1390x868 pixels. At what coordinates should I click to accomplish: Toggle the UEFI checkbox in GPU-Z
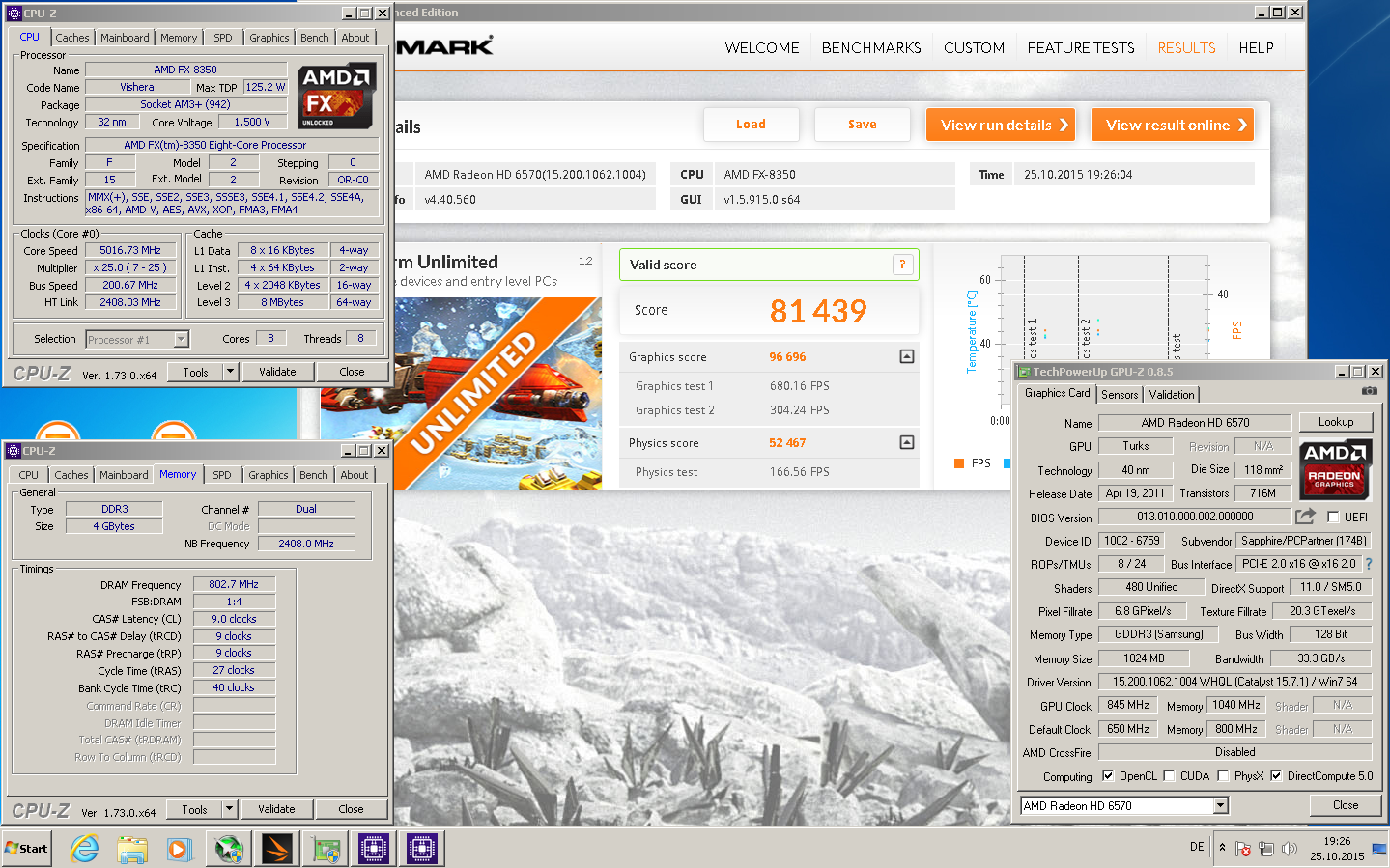1333,518
